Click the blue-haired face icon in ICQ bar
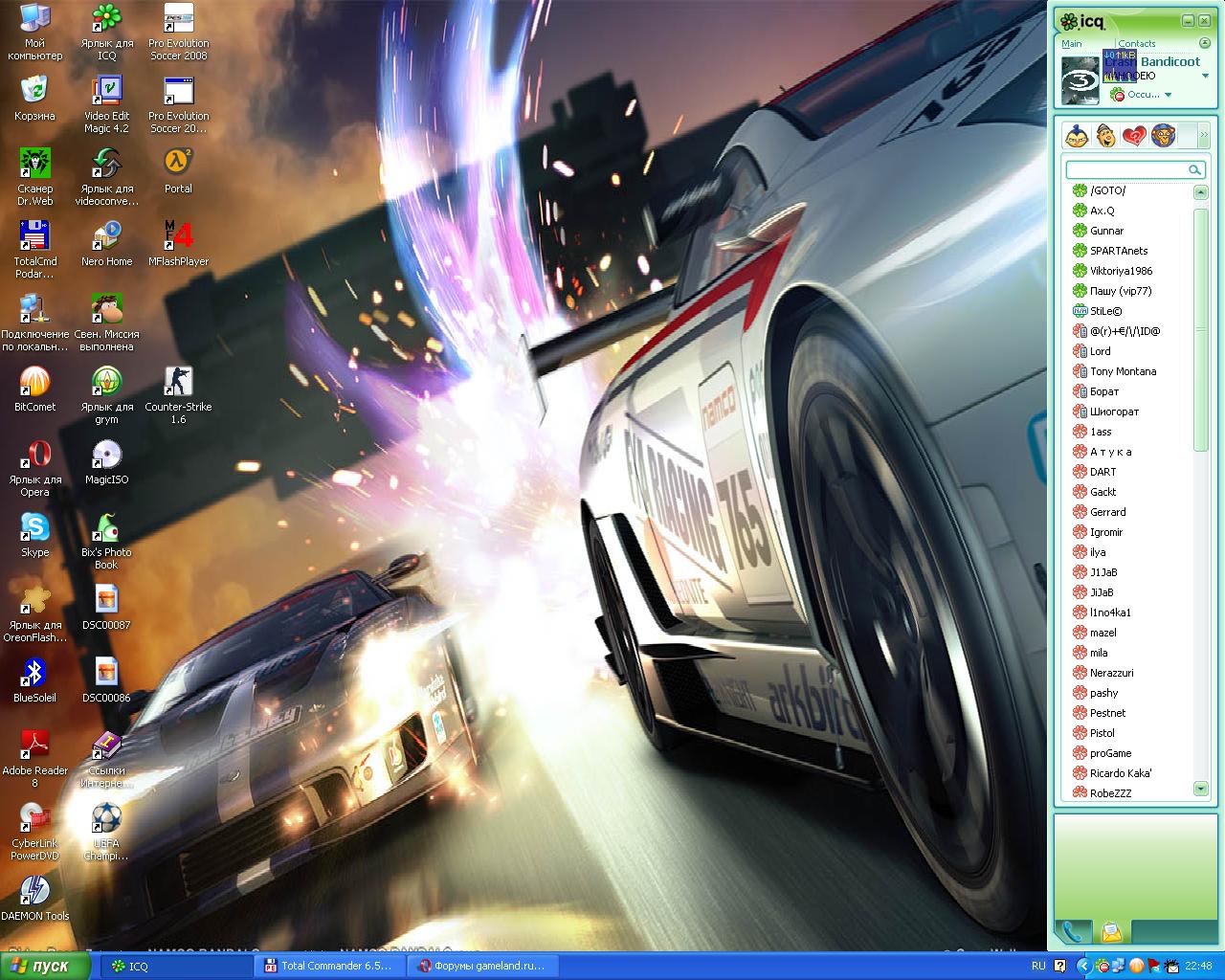The width and height of the screenshot is (1225, 980). tap(1077, 136)
